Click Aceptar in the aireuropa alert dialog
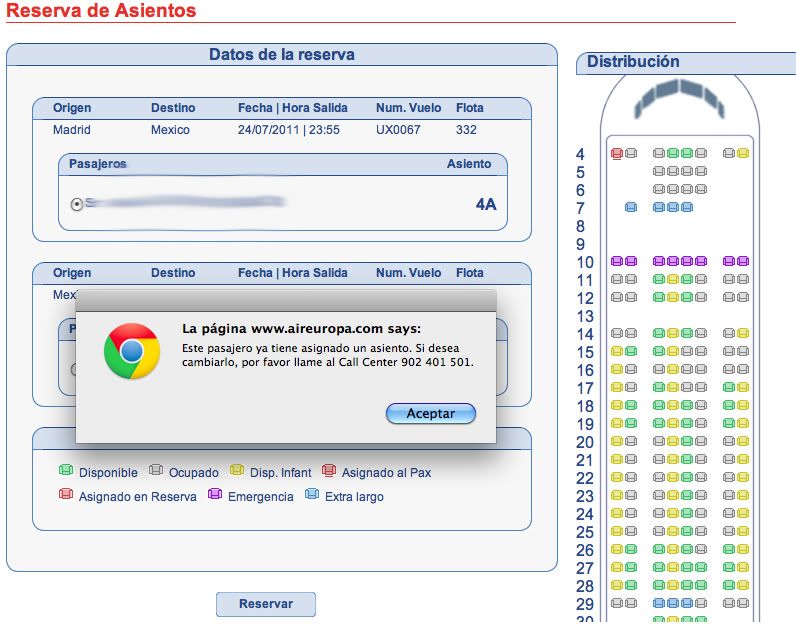The image size is (796, 624). pyautogui.click(x=430, y=413)
